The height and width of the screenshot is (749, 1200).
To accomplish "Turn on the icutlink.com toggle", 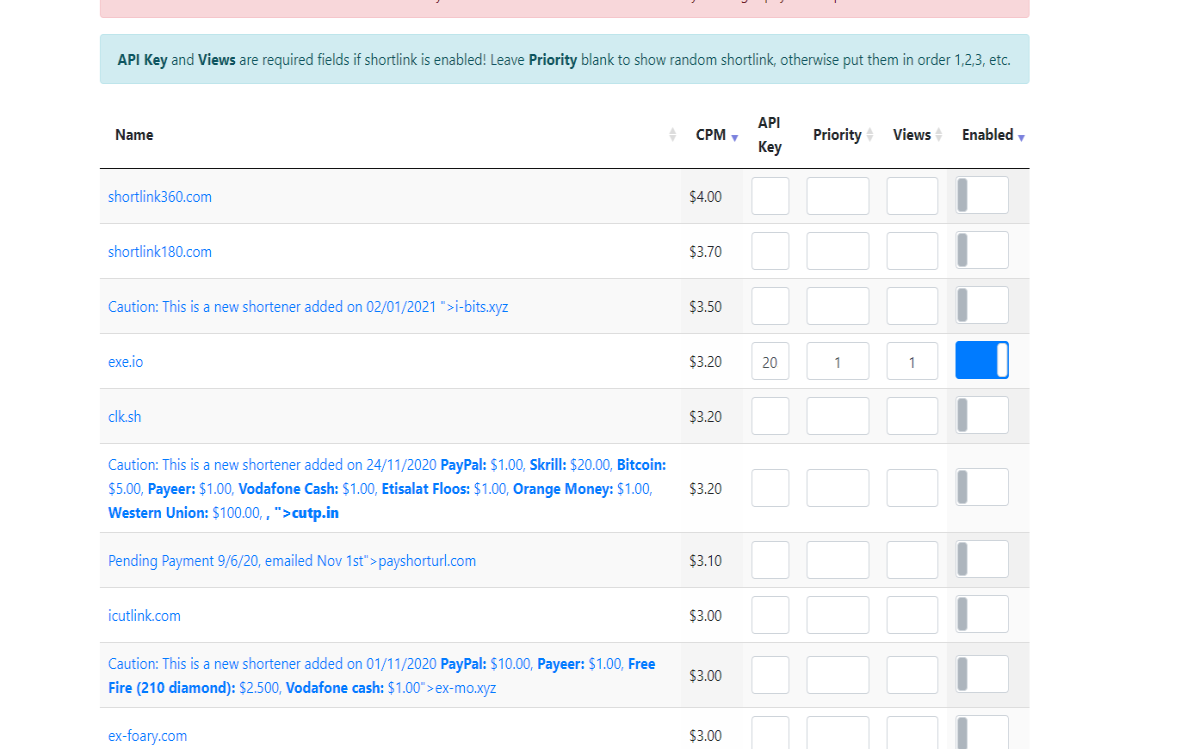I will tap(982, 614).
